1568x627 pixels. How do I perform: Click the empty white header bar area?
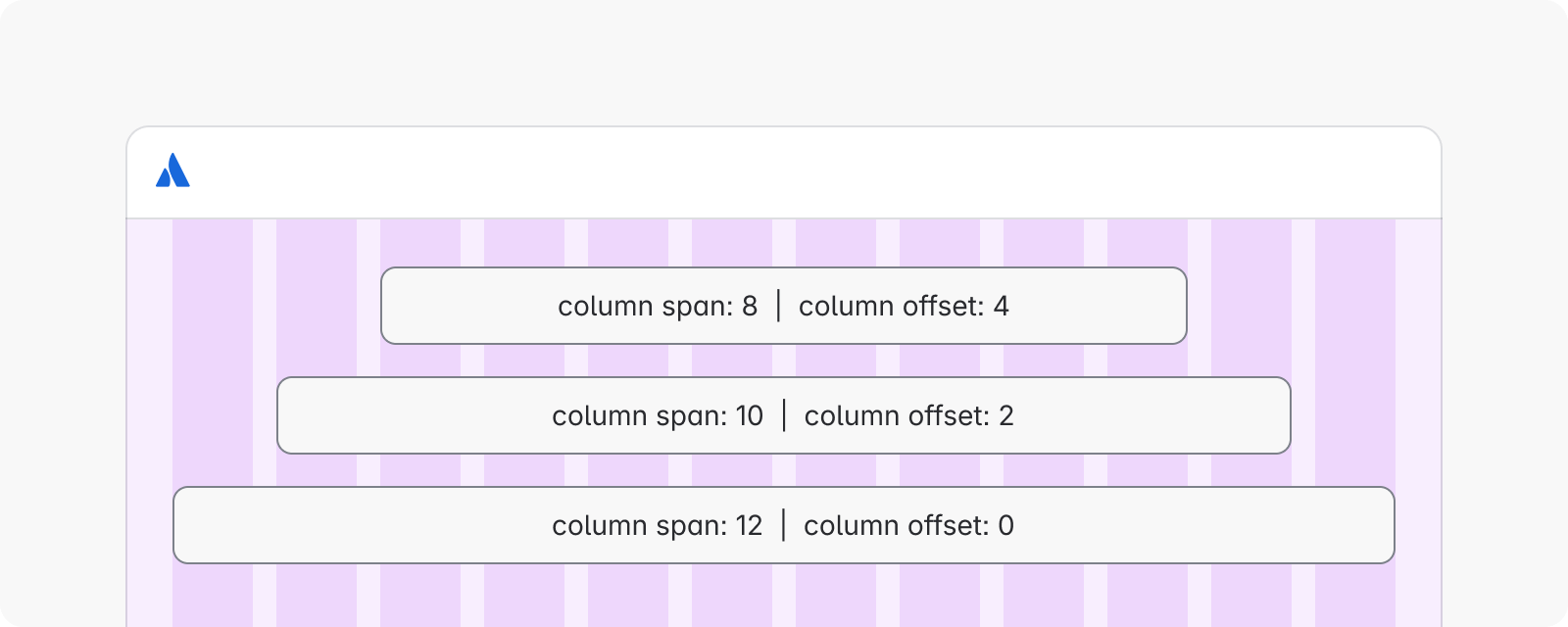pos(784,172)
